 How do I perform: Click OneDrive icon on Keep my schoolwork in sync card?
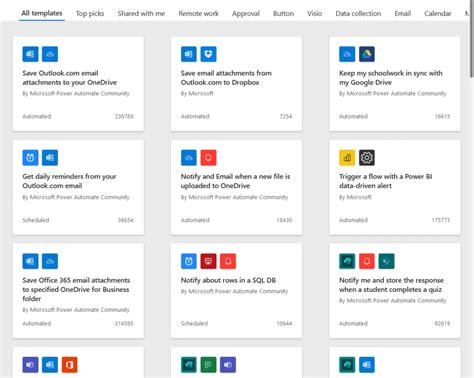347,54
